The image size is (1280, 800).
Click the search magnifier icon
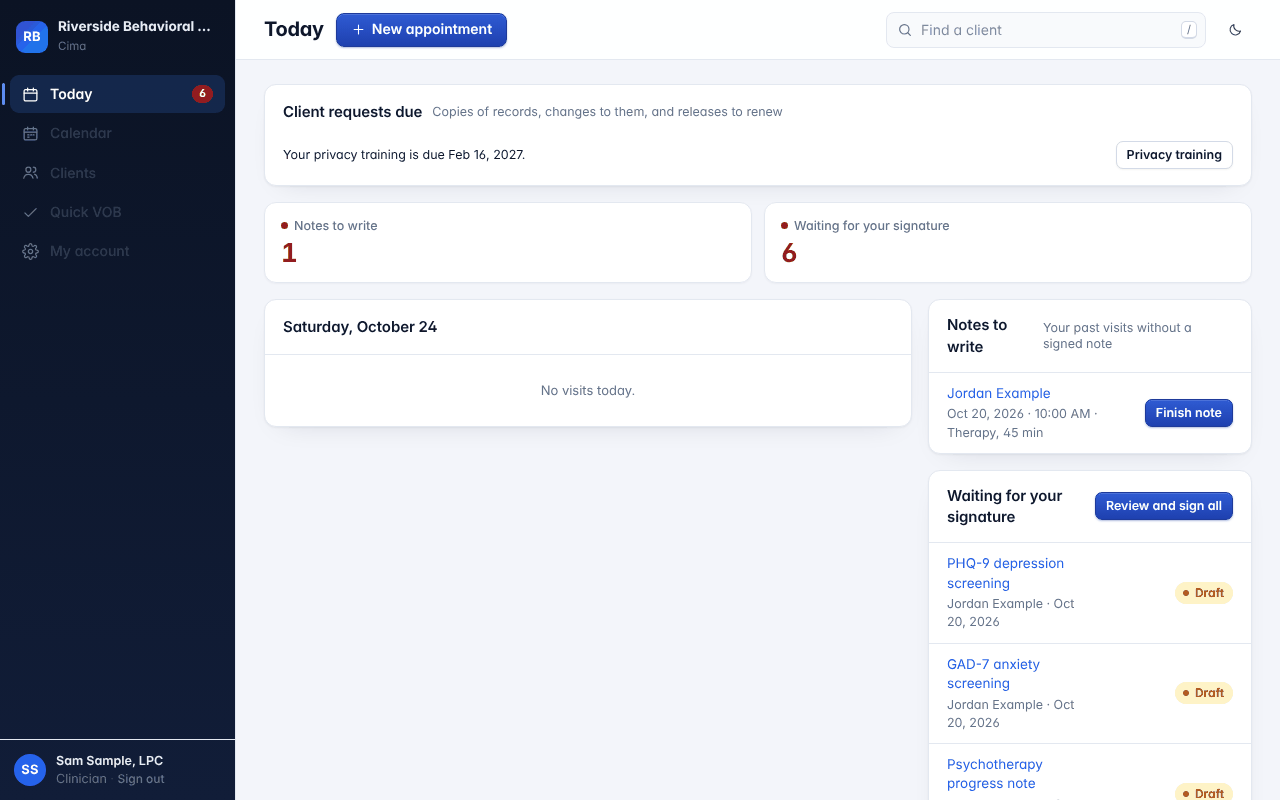[x=905, y=30]
